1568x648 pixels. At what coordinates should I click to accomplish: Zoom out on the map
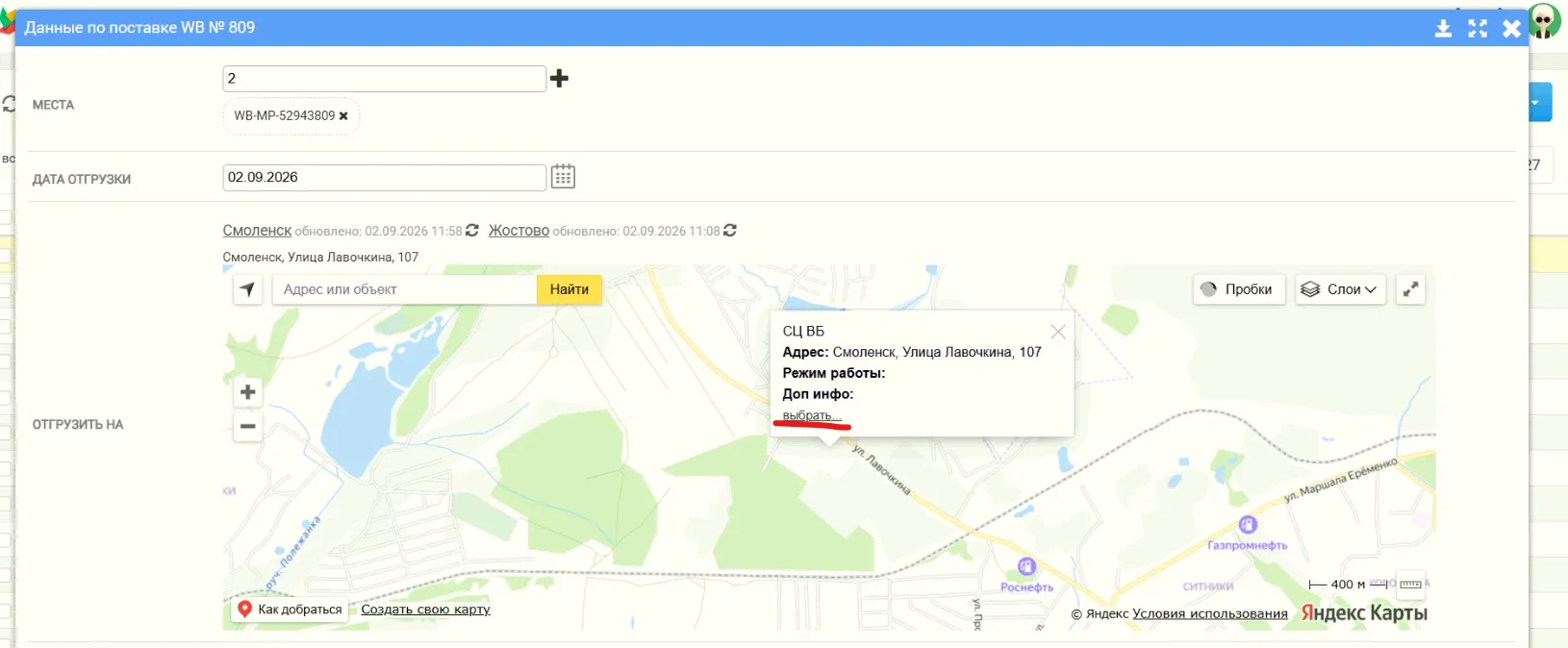pyautogui.click(x=248, y=426)
